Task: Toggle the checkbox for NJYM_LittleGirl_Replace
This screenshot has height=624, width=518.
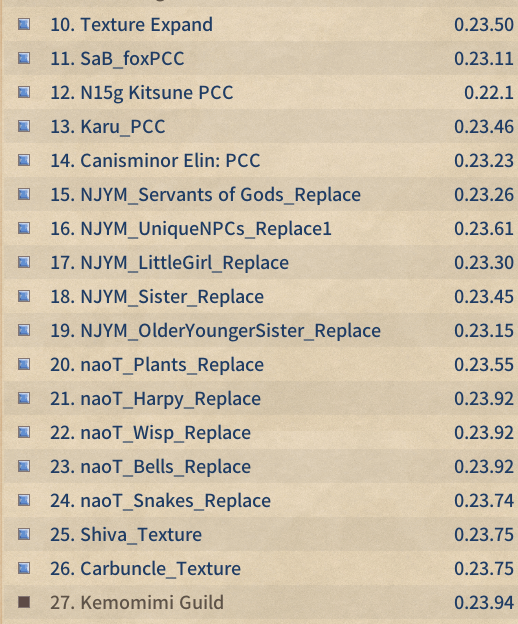Action: 24,263
